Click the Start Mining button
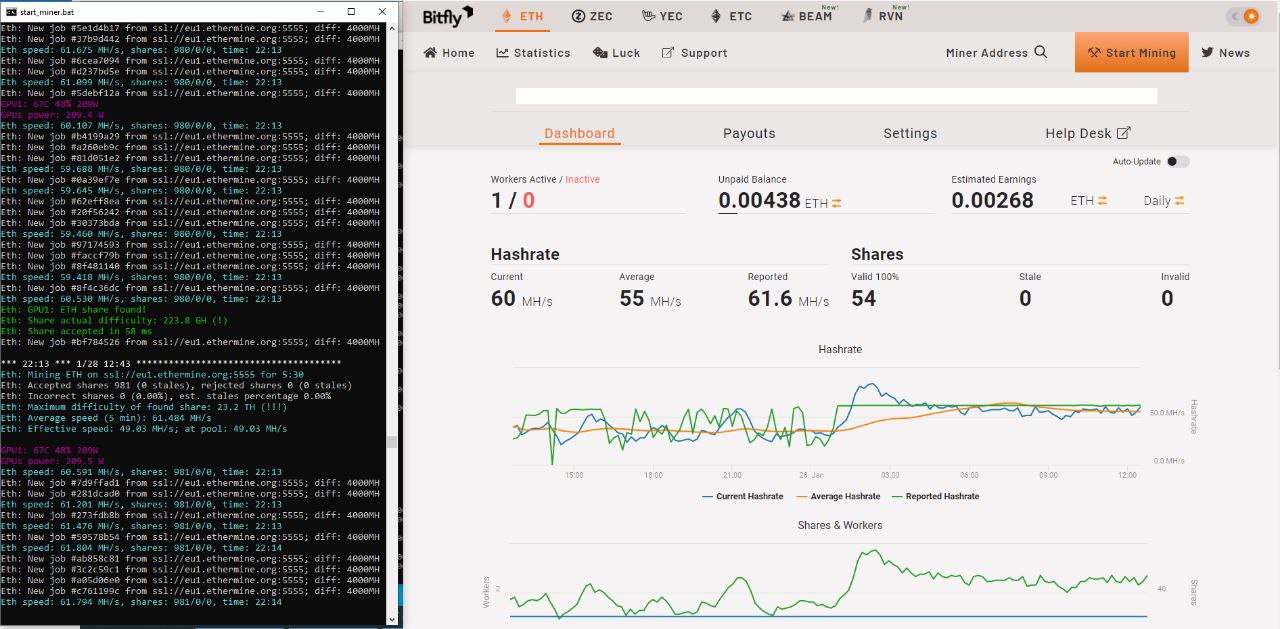This screenshot has height=629, width=1280. click(1132, 52)
